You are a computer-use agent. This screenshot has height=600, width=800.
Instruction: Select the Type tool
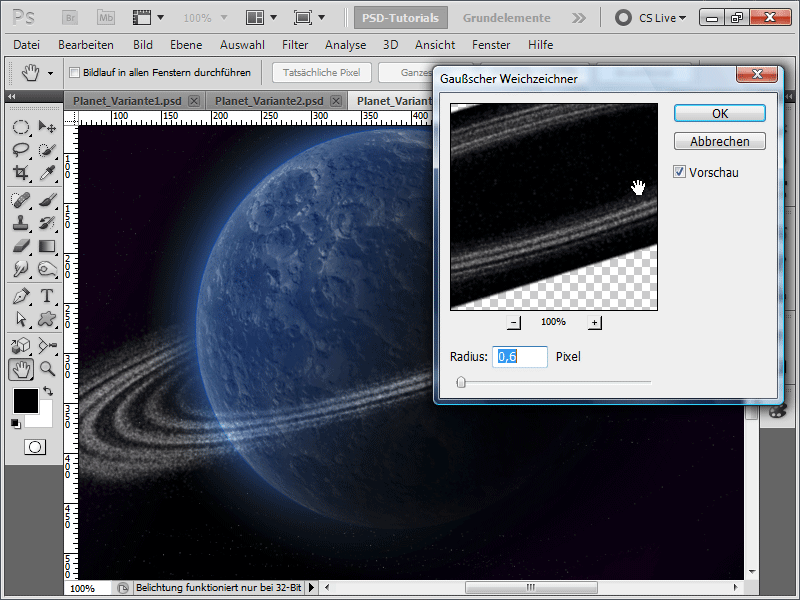click(x=47, y=296)
